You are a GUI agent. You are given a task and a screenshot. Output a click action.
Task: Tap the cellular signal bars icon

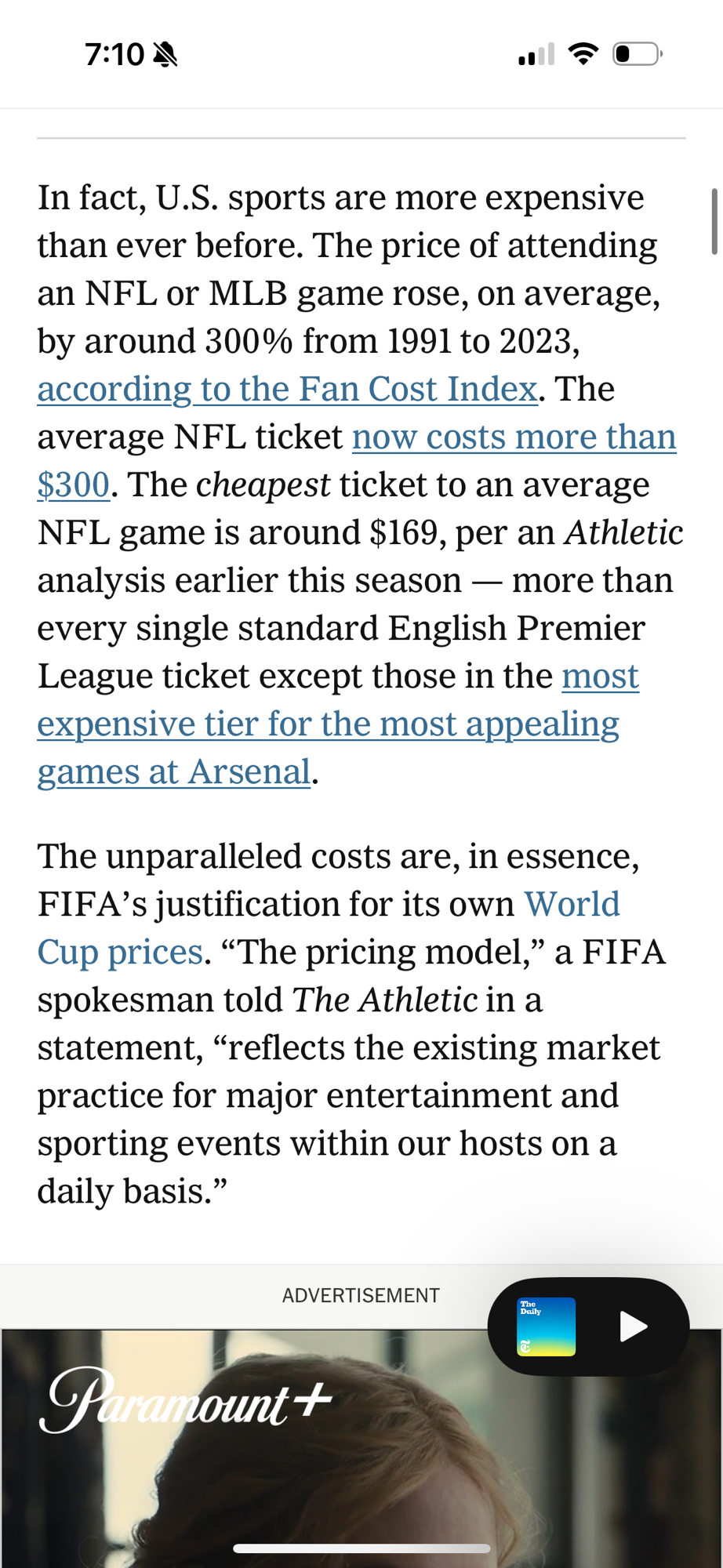tap(536, 55)
